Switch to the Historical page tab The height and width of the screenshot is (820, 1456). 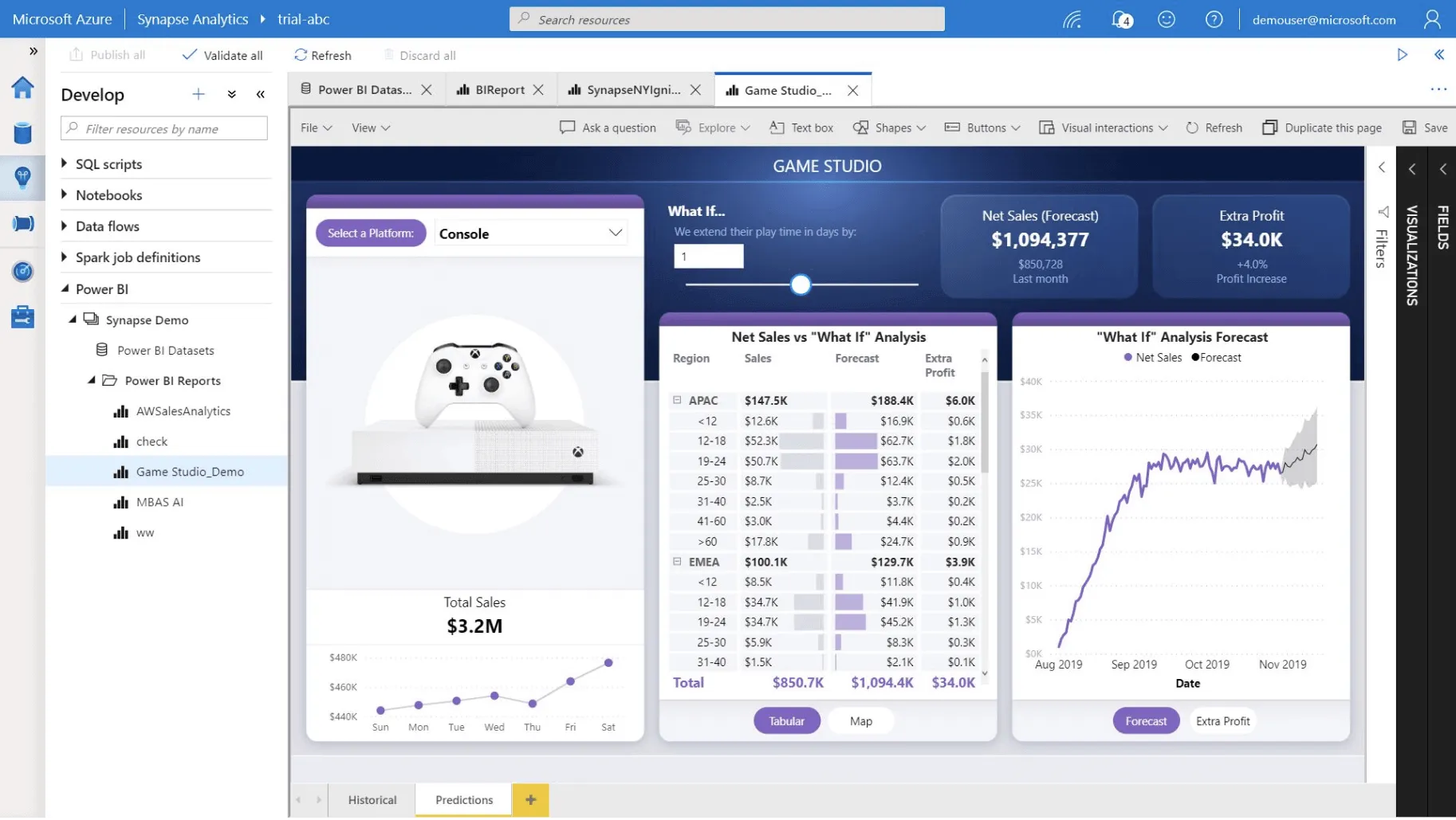point(372,800)
